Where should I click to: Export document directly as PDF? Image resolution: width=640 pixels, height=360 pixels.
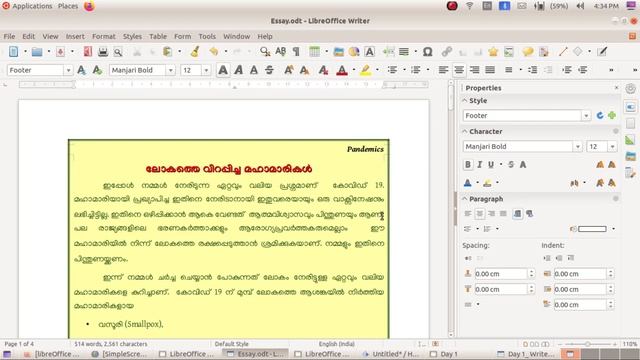click(x=88, y=51)
